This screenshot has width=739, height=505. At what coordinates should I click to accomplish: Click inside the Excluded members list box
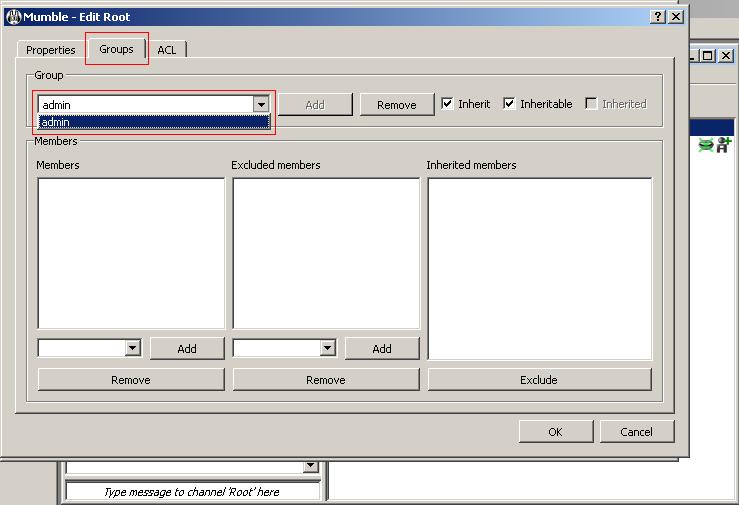click(x=326, y=253)
